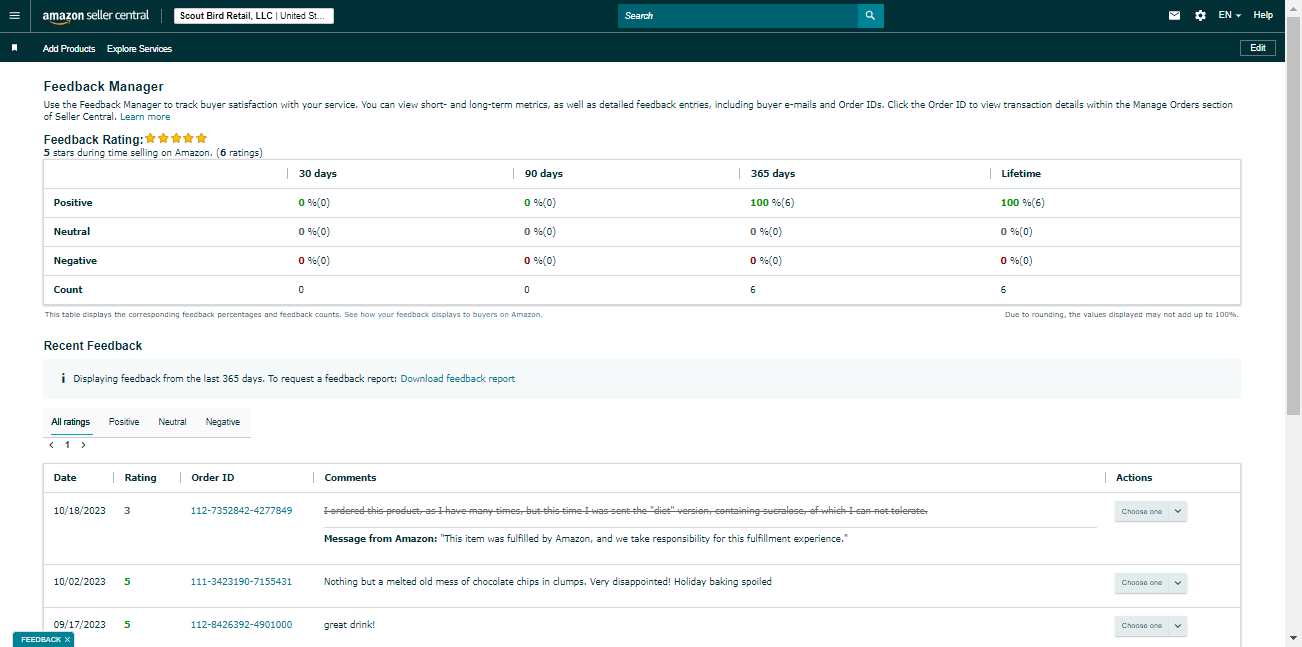Click See how your feedback displays link
Screen dimensions: 1302x647
443,314
